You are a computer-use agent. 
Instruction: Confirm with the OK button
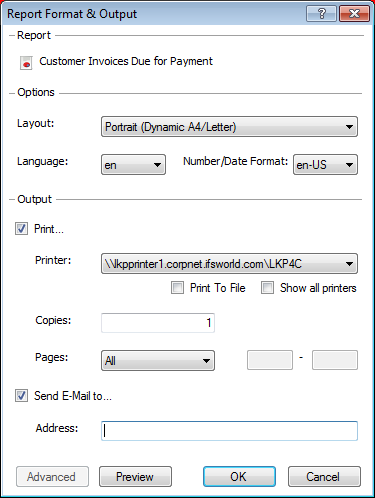pos(239,476)
